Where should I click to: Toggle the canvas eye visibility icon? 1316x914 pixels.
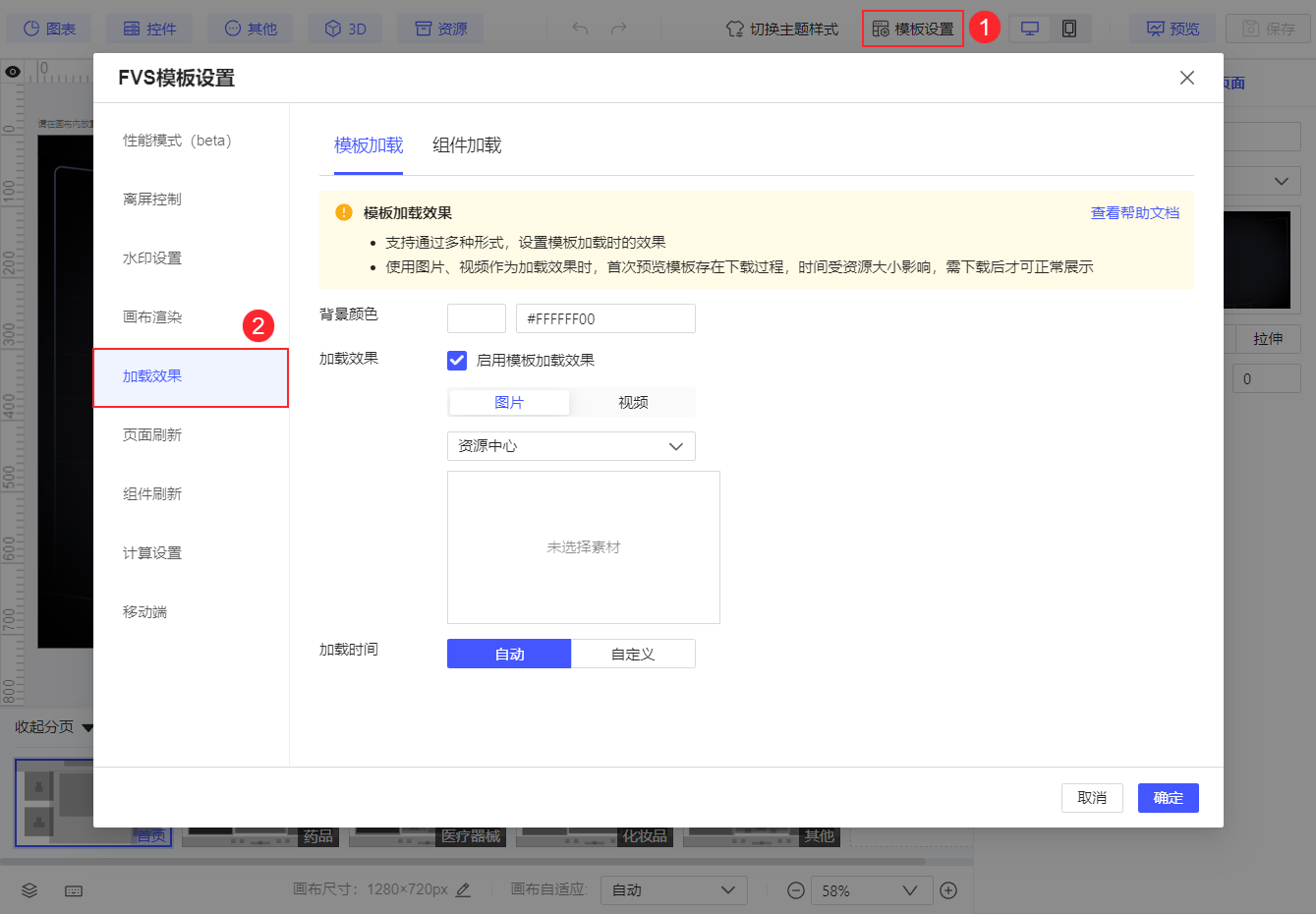[13, 72]
